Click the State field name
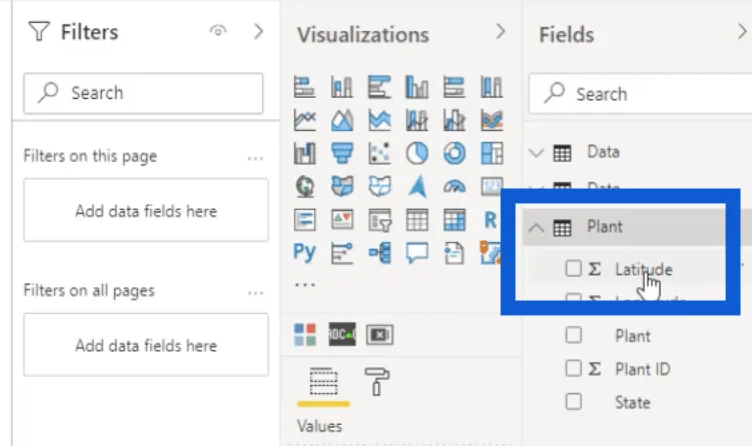Viewport: 752px width, 446px height. pos(633,402)
